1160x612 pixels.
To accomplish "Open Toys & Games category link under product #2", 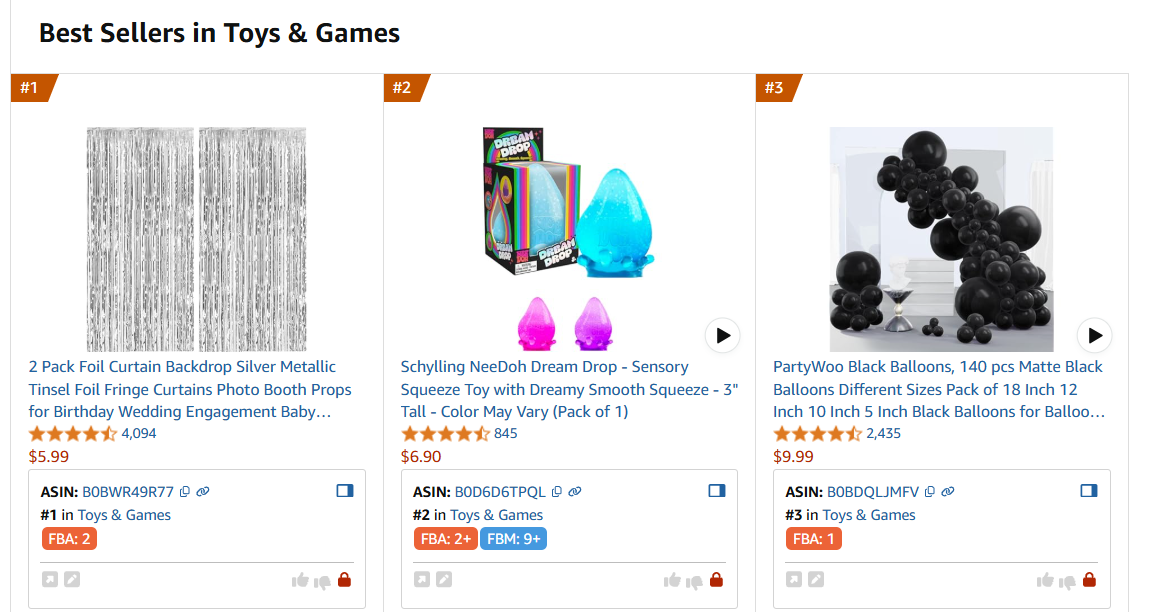I will click(x=495, y=514).
